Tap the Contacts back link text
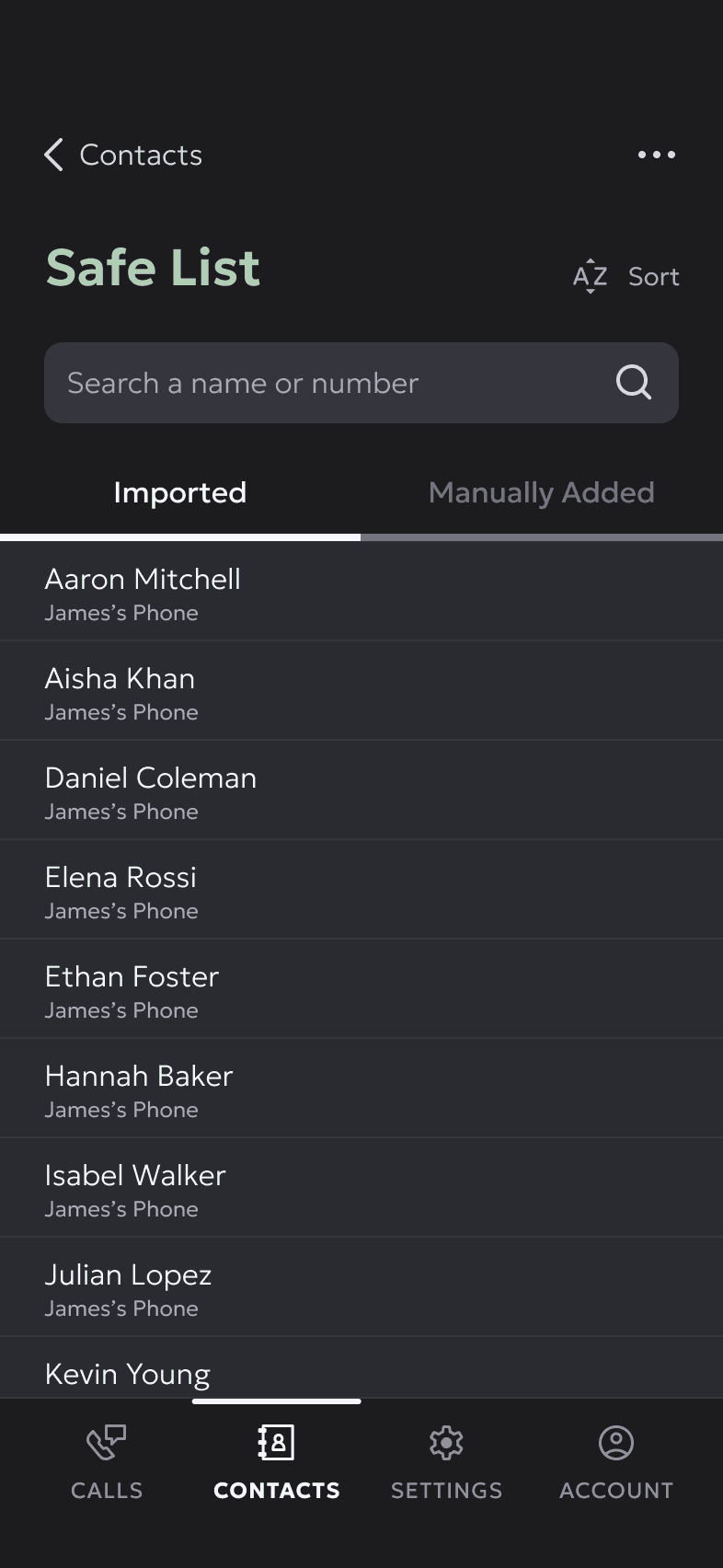This screenshot has height=1568, width=723. click(x=141, y=155)
